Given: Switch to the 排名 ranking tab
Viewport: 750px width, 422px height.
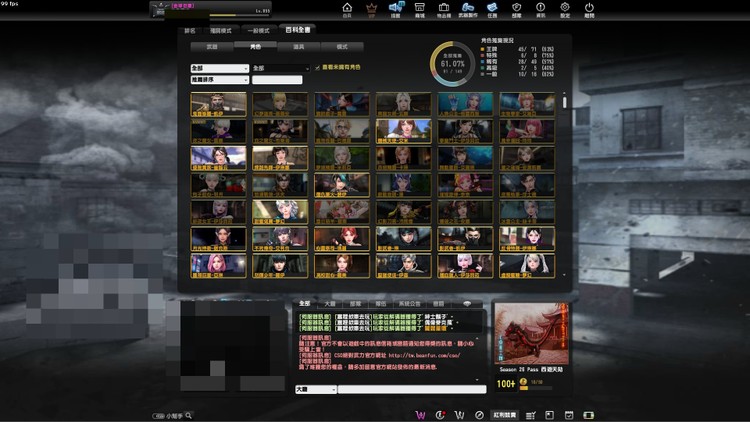Looking at the screenshot, I should (x=190, y=31).
